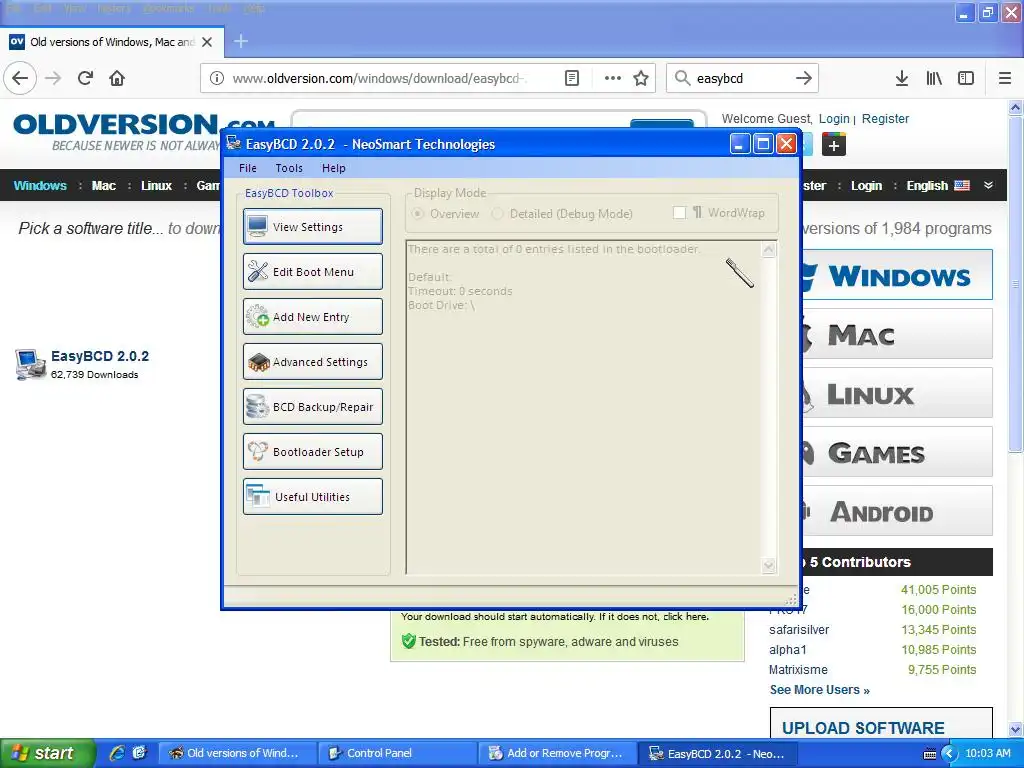Screen dimensions: 1024x768
Task: Open page actions three-dot menu
Action: click(x=613, y=78)
